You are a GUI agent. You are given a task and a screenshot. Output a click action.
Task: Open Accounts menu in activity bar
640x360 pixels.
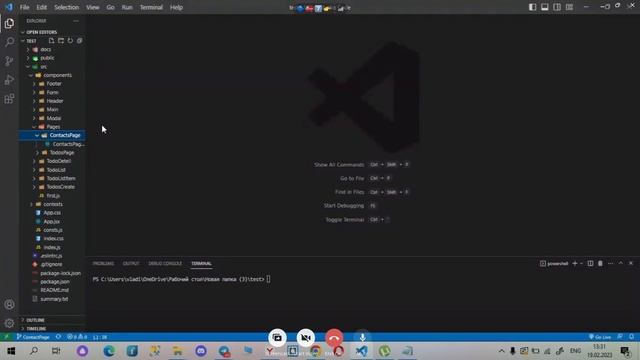9,304
